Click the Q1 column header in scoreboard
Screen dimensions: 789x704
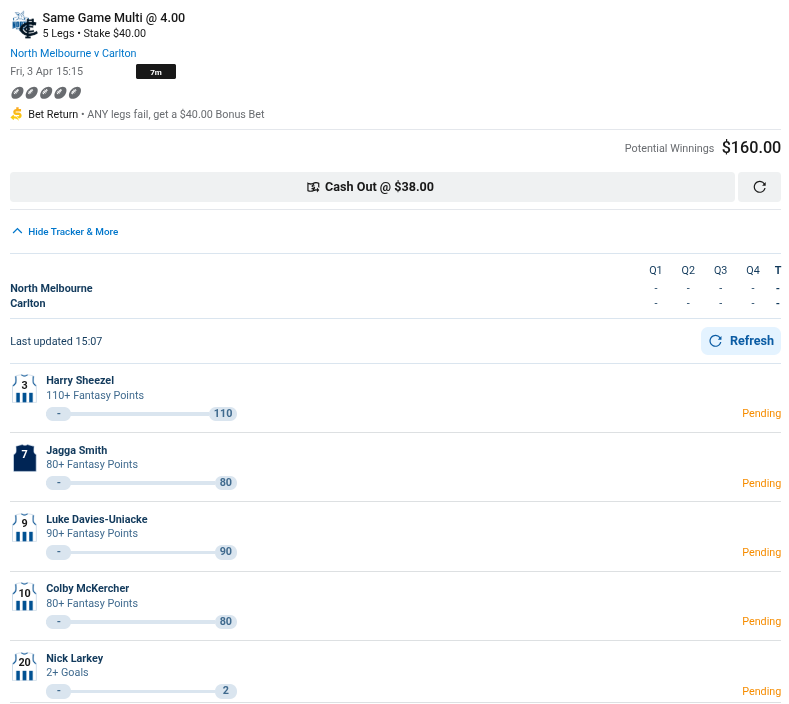(x=655, y=271)
